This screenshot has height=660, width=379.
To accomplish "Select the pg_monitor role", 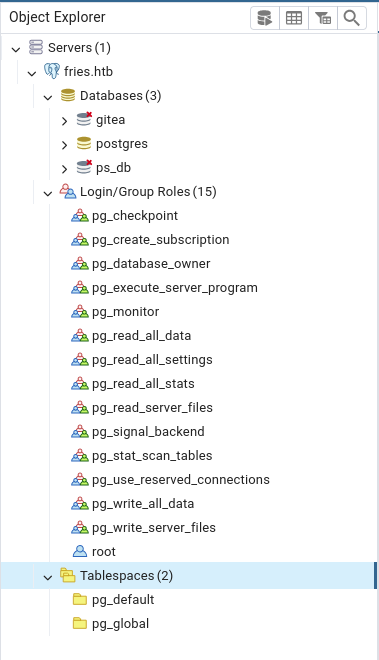I will pos(125,311).
